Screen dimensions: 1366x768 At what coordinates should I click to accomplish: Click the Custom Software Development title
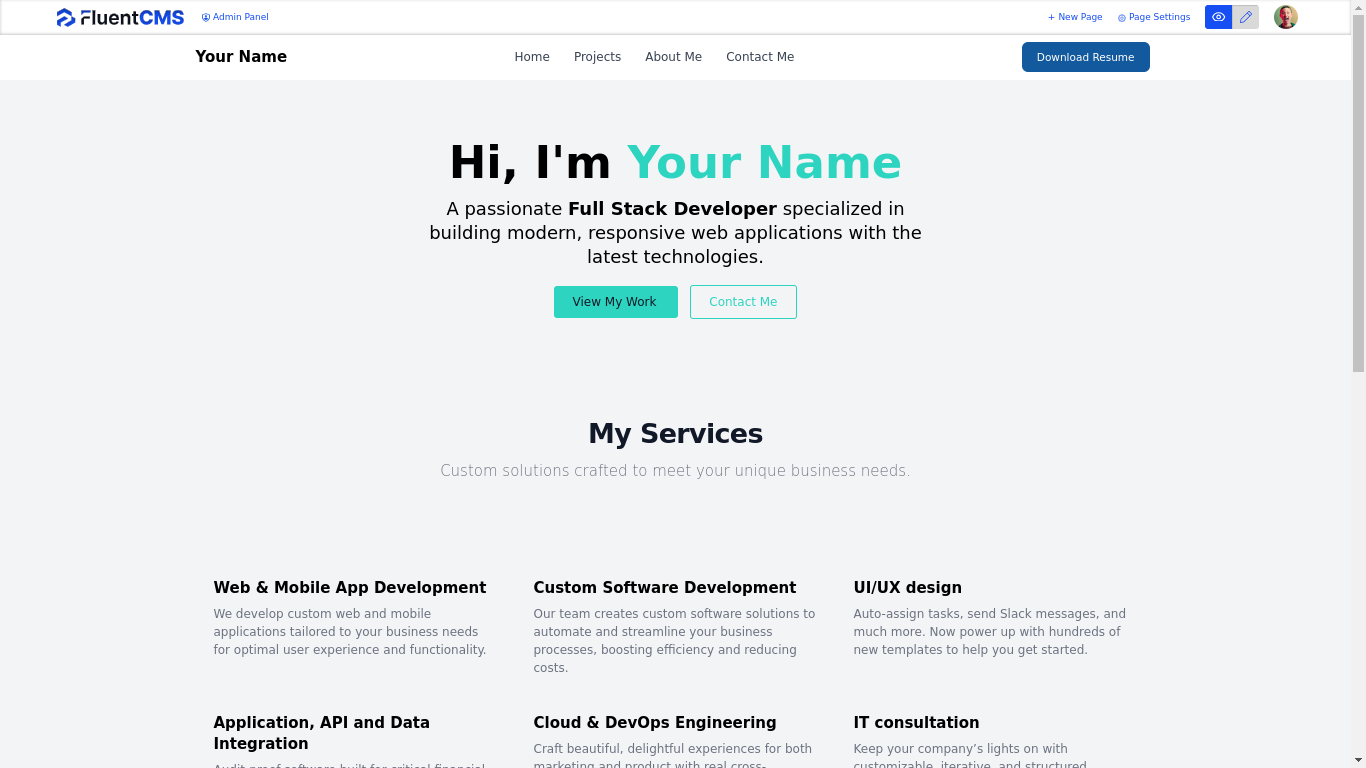(665, 587)
